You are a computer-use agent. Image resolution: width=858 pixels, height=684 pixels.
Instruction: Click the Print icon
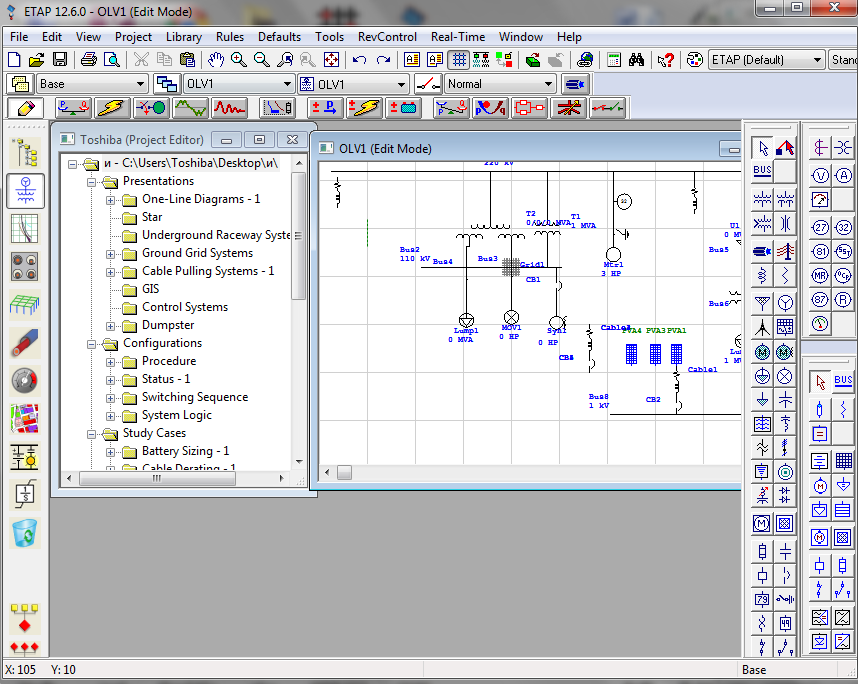point(89,60)
